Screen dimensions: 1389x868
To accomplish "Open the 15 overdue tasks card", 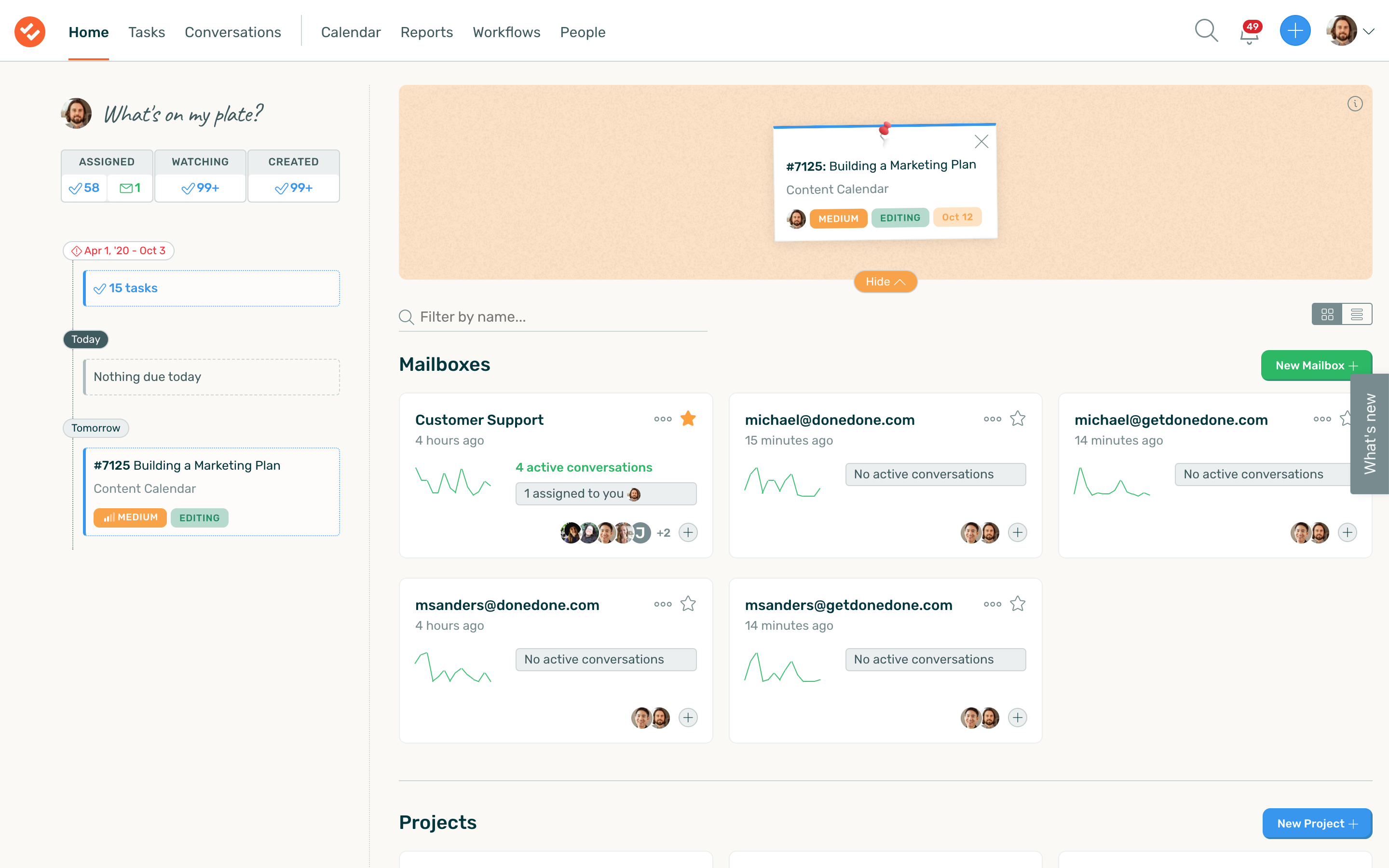I will (211, 288).
